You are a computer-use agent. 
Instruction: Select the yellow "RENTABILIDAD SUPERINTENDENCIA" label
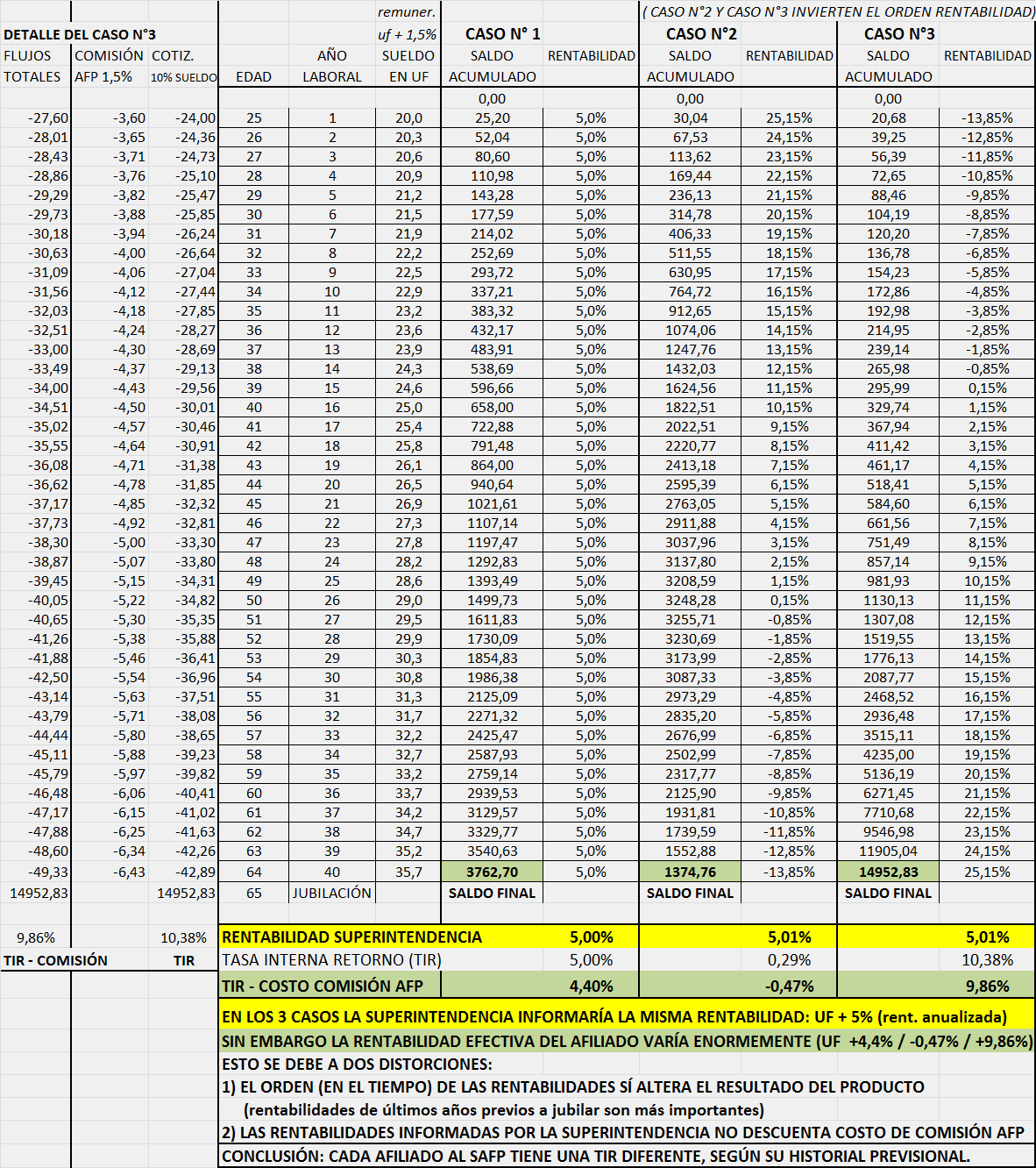point(352,937)
